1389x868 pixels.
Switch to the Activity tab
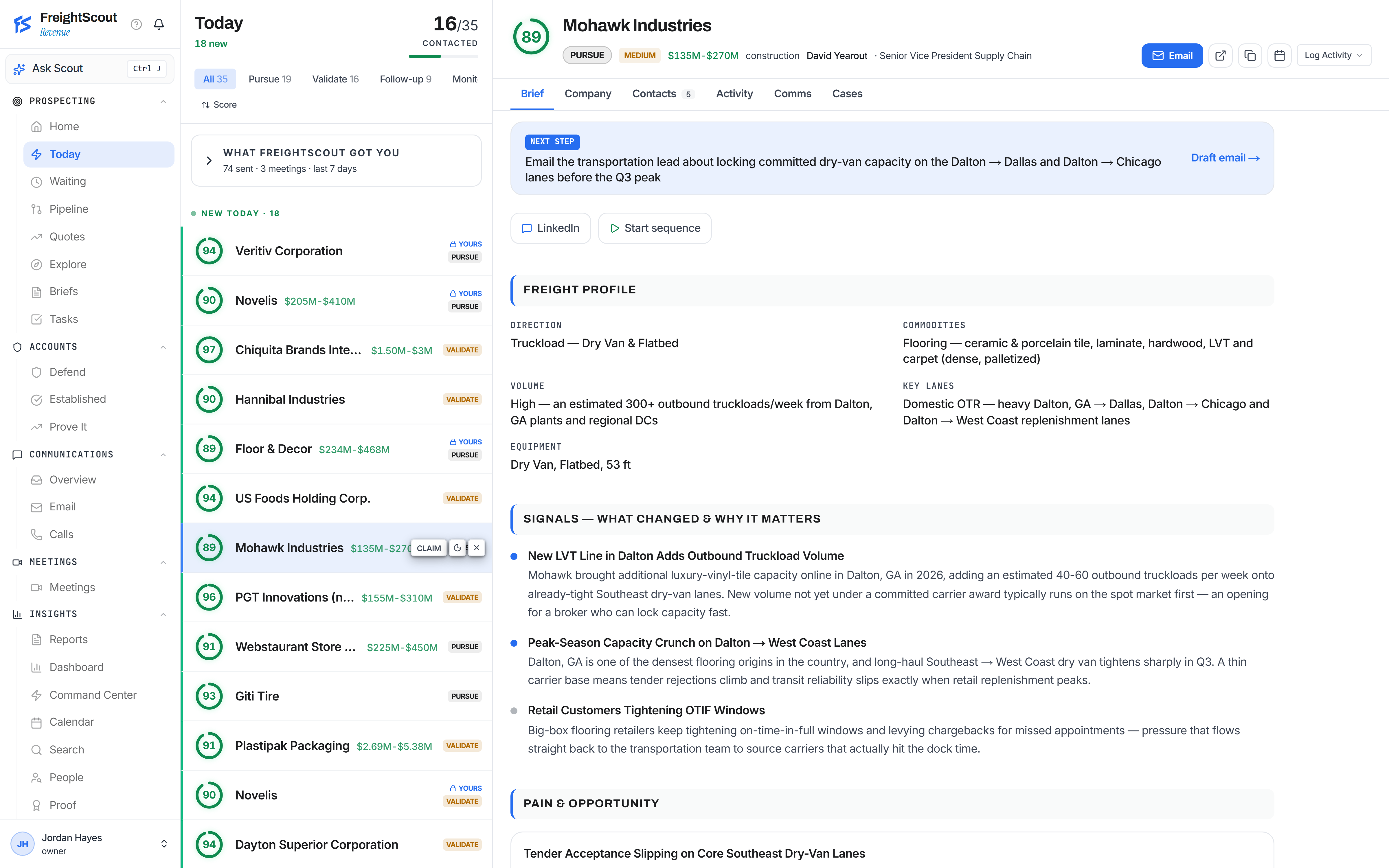(x=734, y=93)
